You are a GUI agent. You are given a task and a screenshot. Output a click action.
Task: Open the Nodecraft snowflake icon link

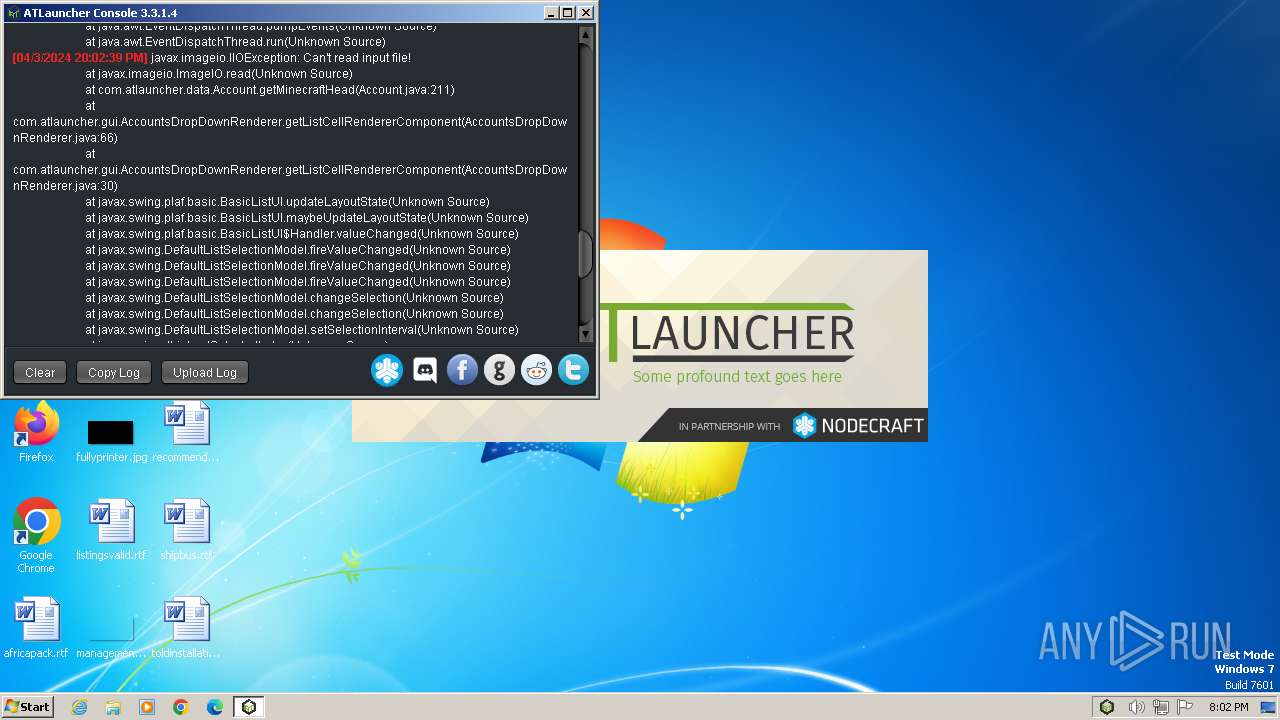[387, 371]
